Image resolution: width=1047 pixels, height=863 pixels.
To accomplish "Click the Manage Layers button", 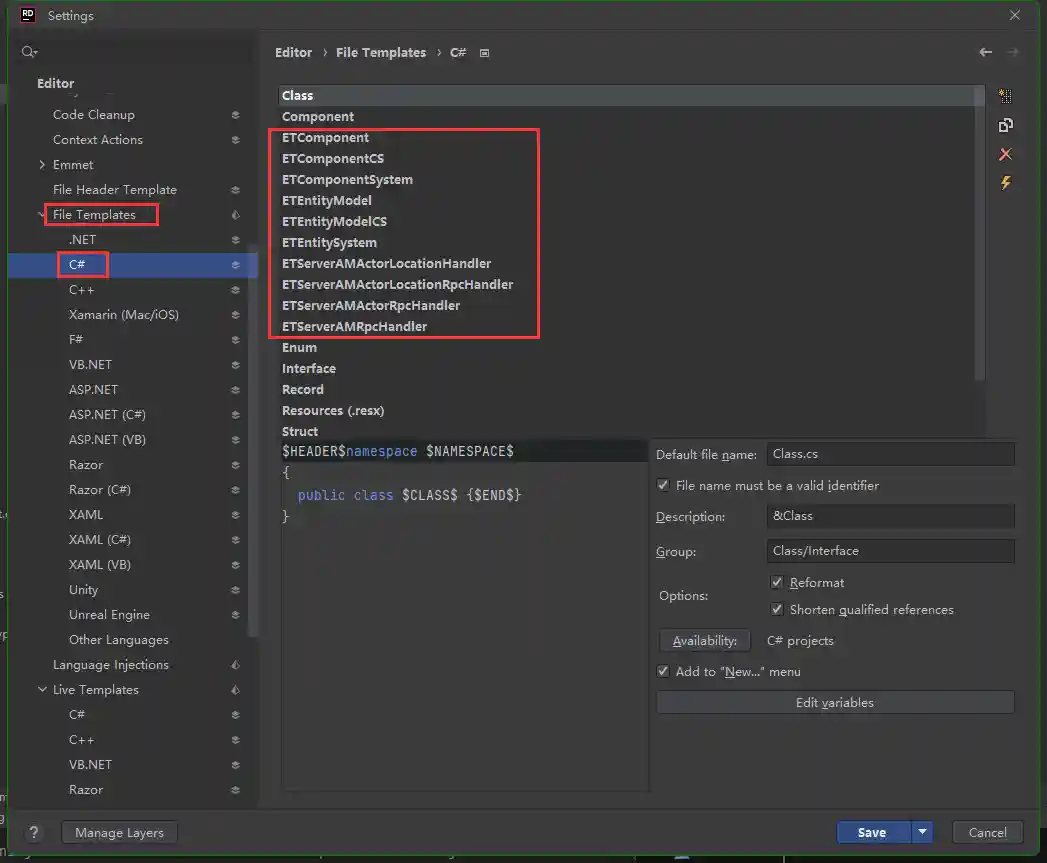I will point(119,832).
